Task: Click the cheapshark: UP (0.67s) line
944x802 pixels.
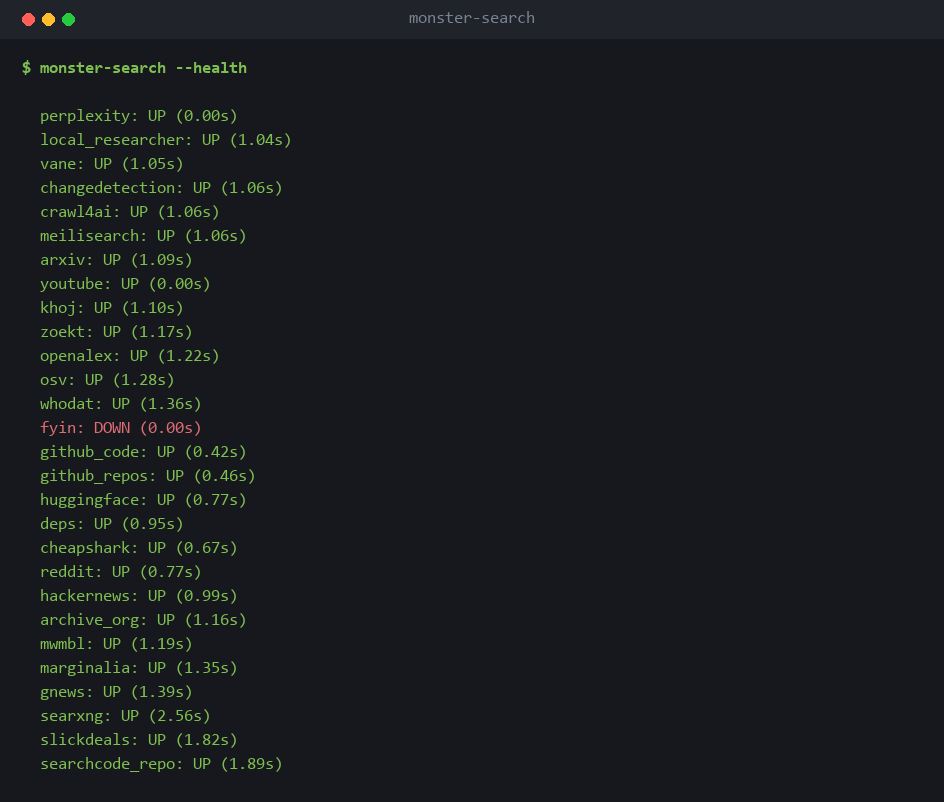Action: [139, 549]
